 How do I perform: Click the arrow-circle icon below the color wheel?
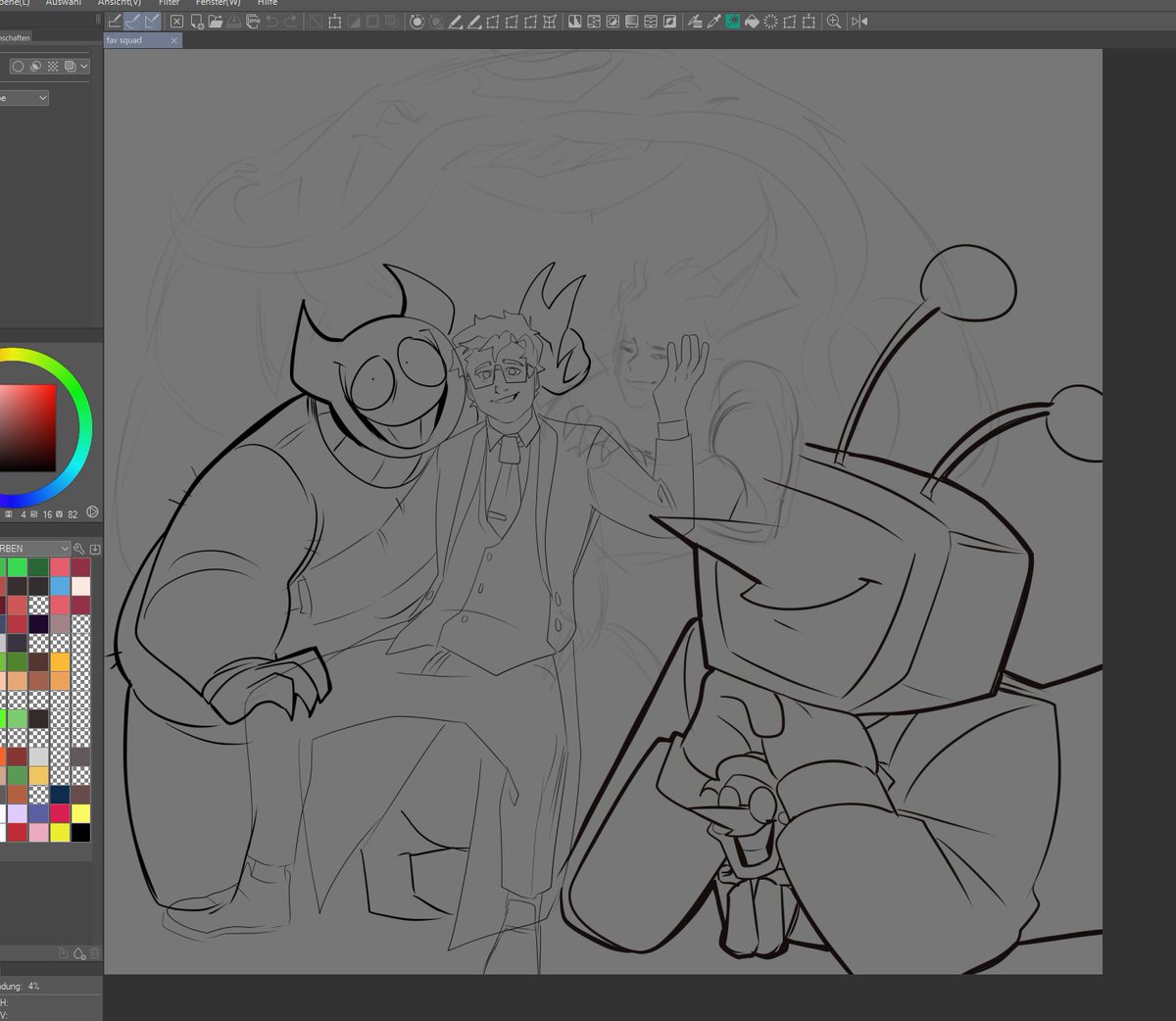point(92,512)
